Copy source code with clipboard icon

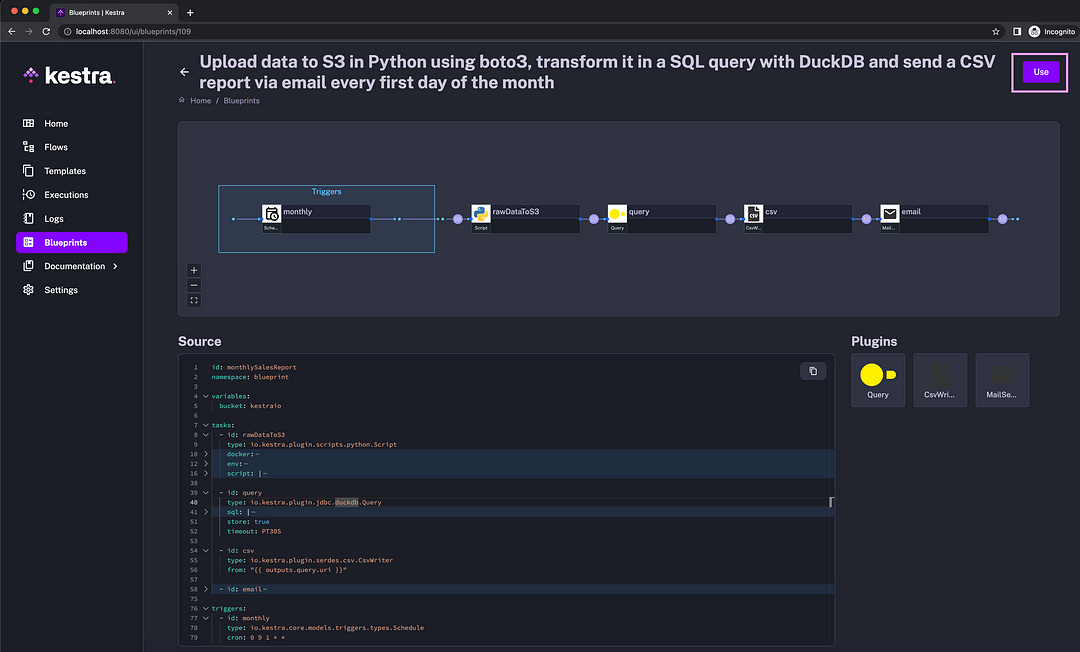click(x=813, y=371)
